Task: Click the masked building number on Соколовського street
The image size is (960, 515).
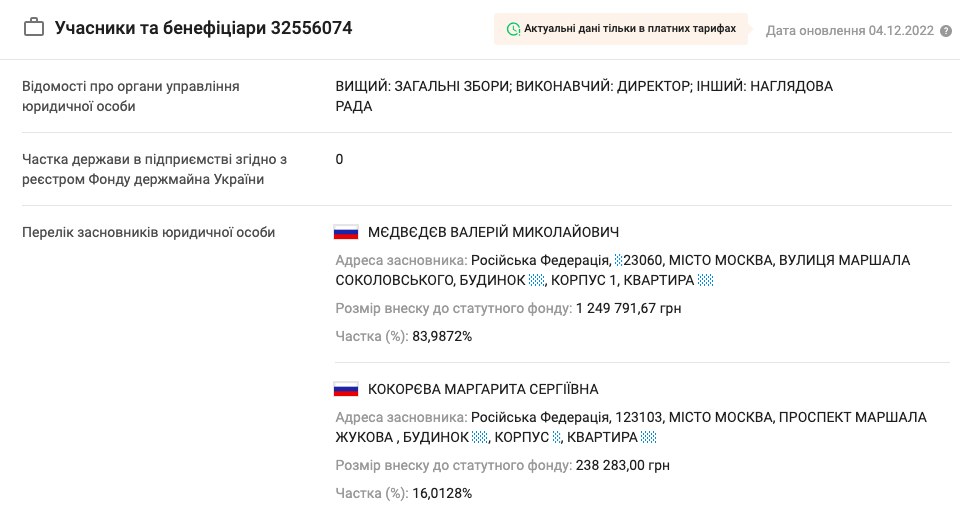Action: pyautogui.click(x=537, y=281)
